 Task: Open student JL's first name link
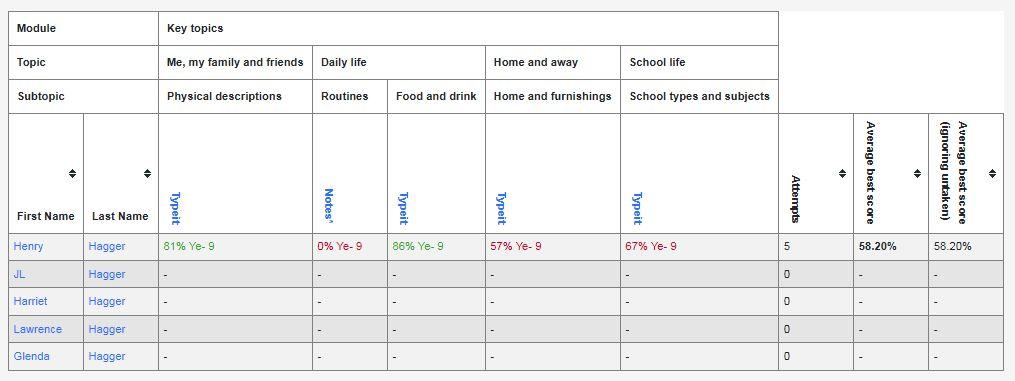19,274
